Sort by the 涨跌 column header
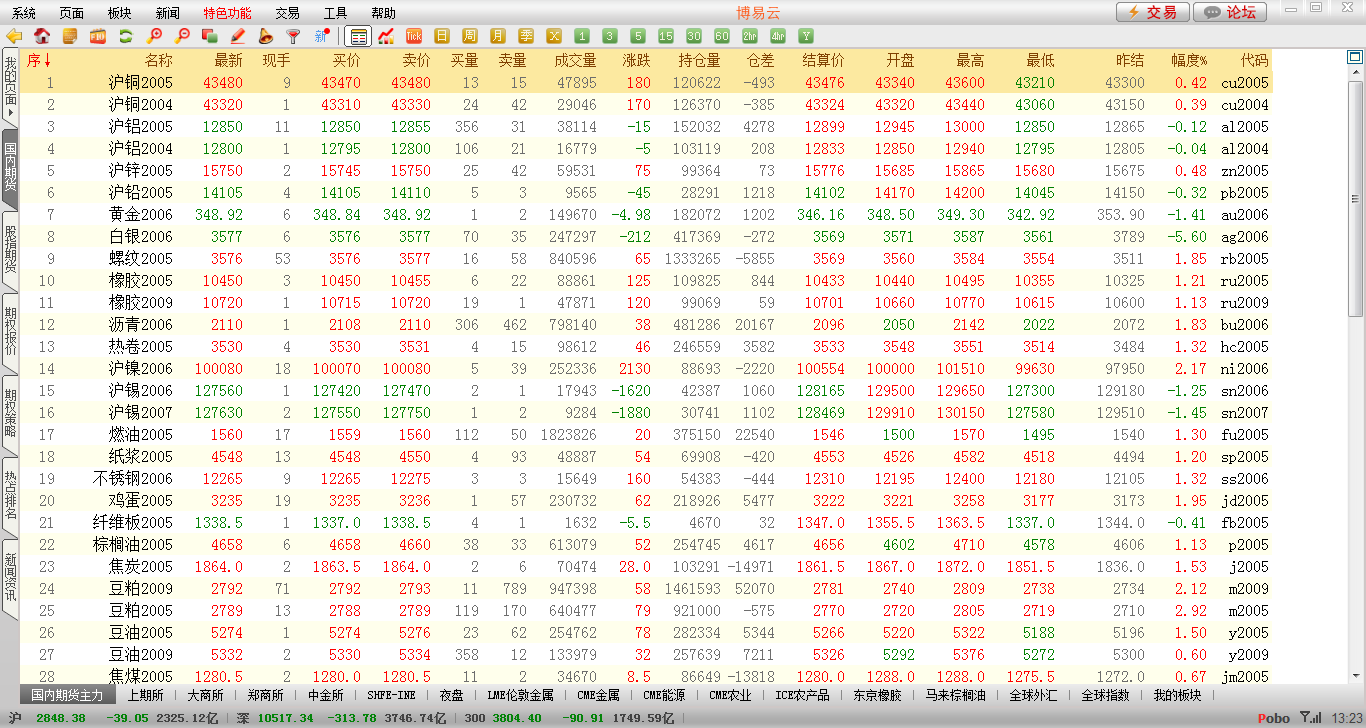This screenshot has height=728, width=1366. coord(636,61)
